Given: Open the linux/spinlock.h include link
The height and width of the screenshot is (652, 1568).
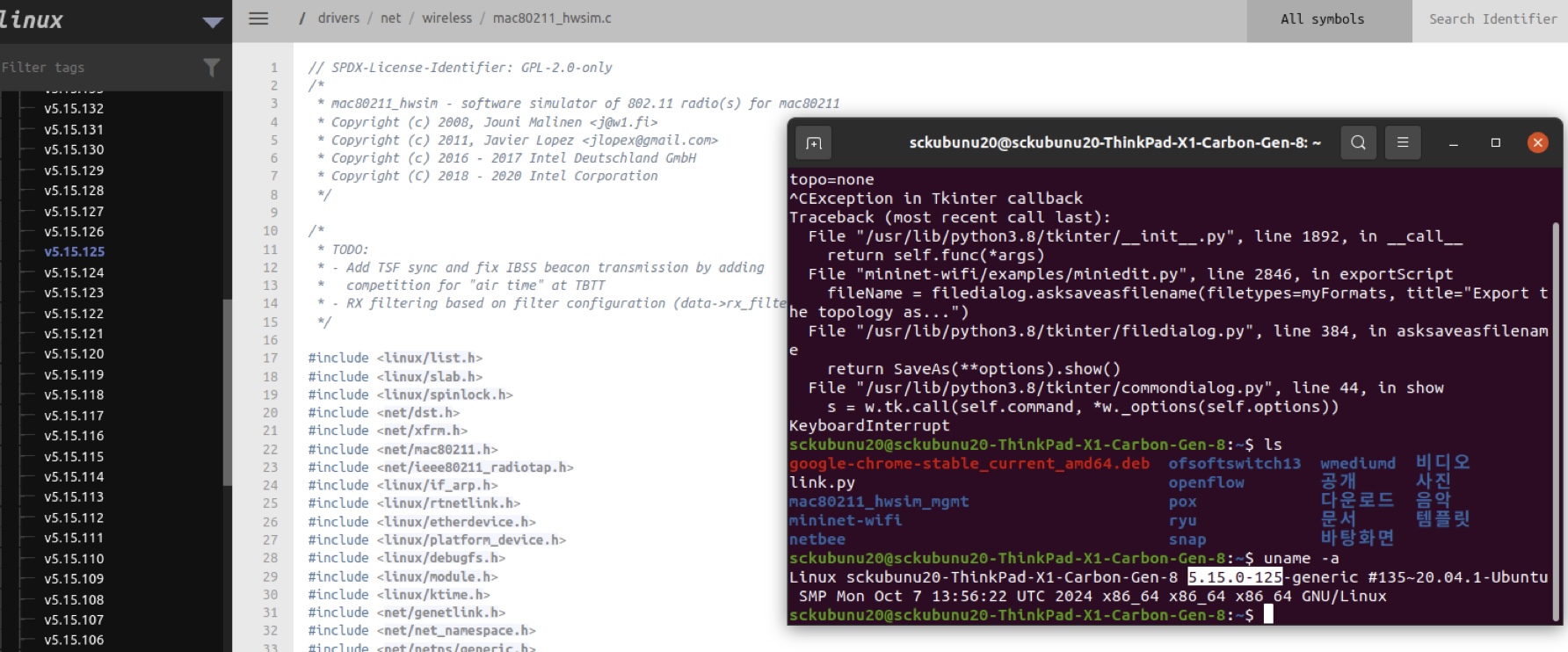Looking at the screenshot, I should [445, 395].
